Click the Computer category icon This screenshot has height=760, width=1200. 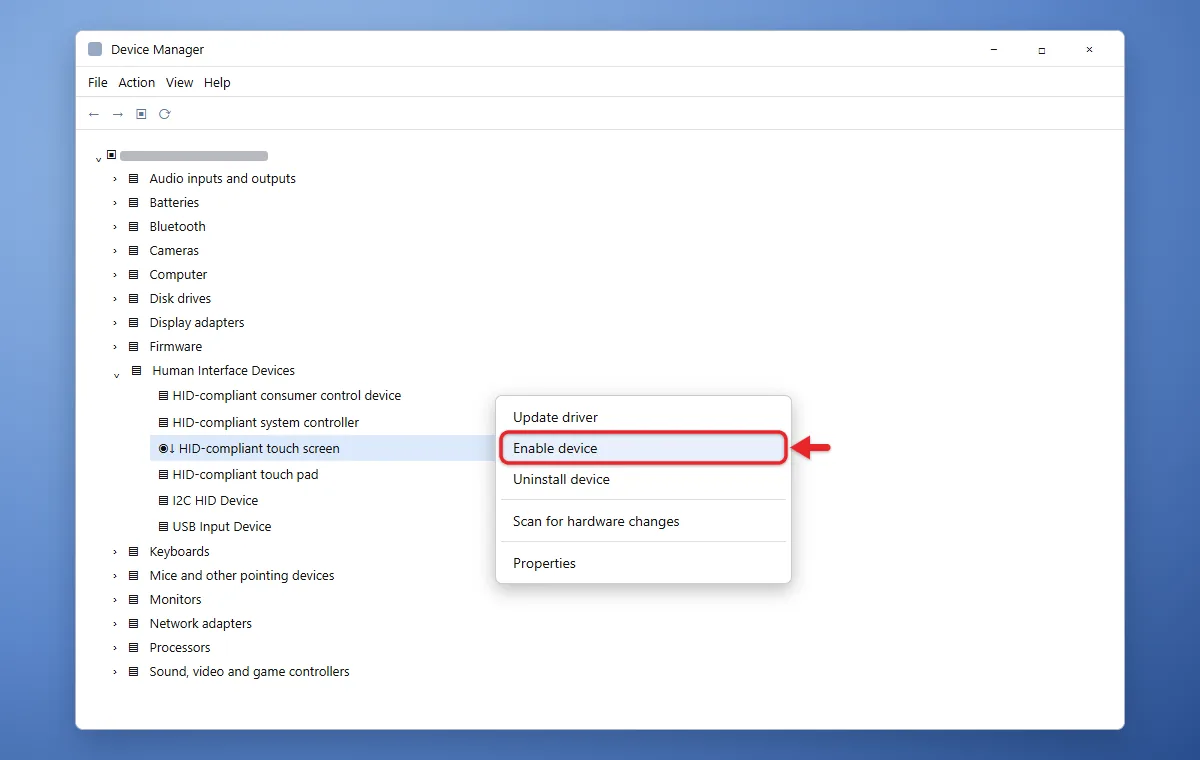pyautogui.click(x=134, y=275)
